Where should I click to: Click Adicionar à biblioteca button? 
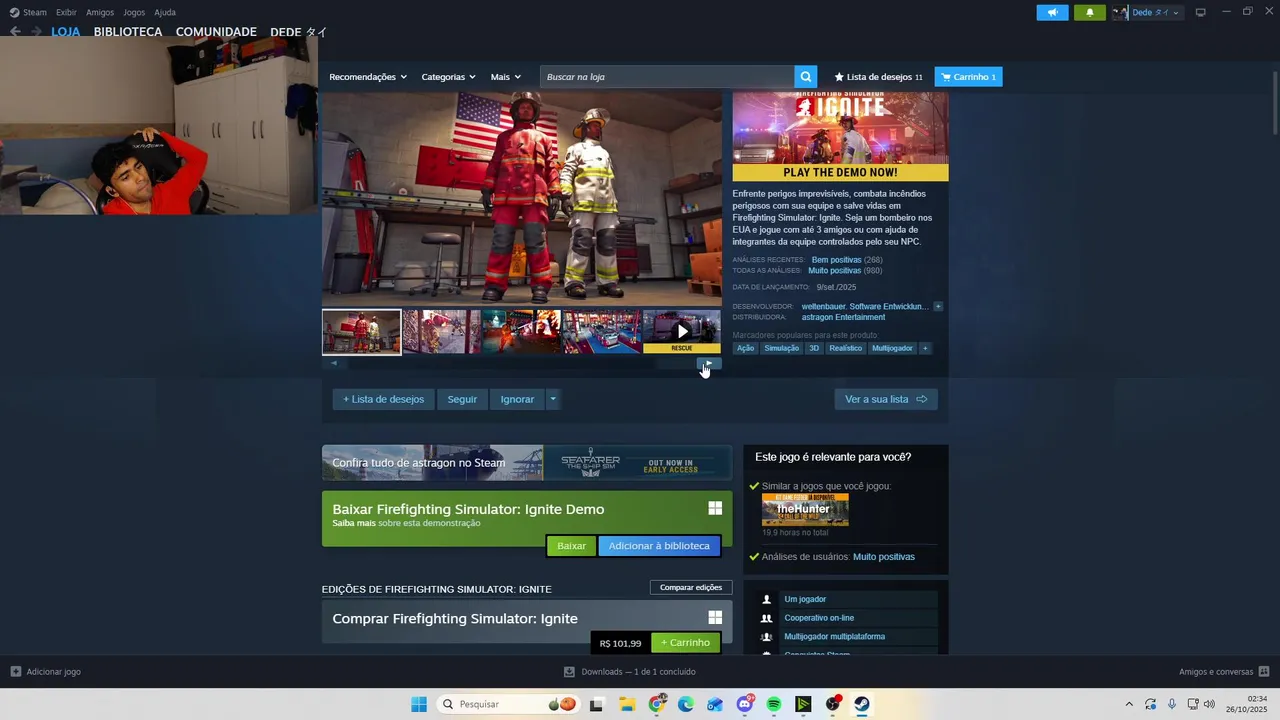click(x=659, y=546)
